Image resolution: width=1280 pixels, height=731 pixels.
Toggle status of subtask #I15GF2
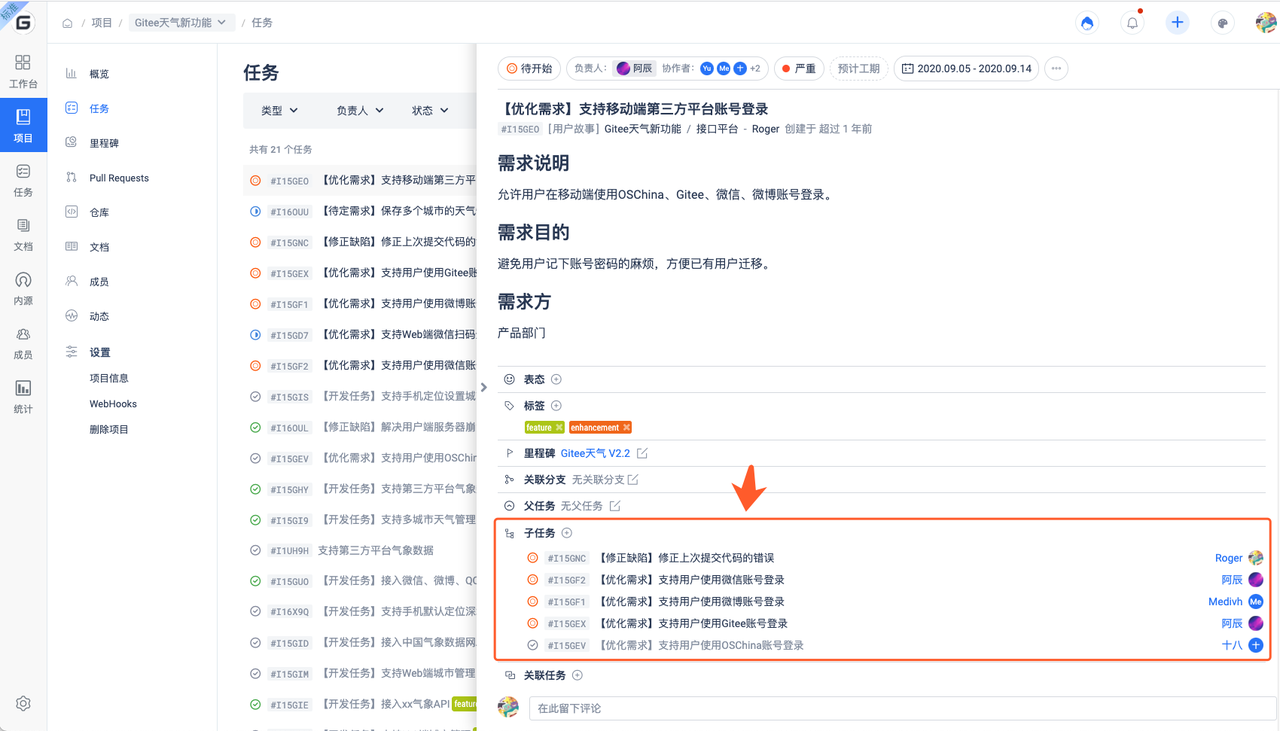coord(533,580)
